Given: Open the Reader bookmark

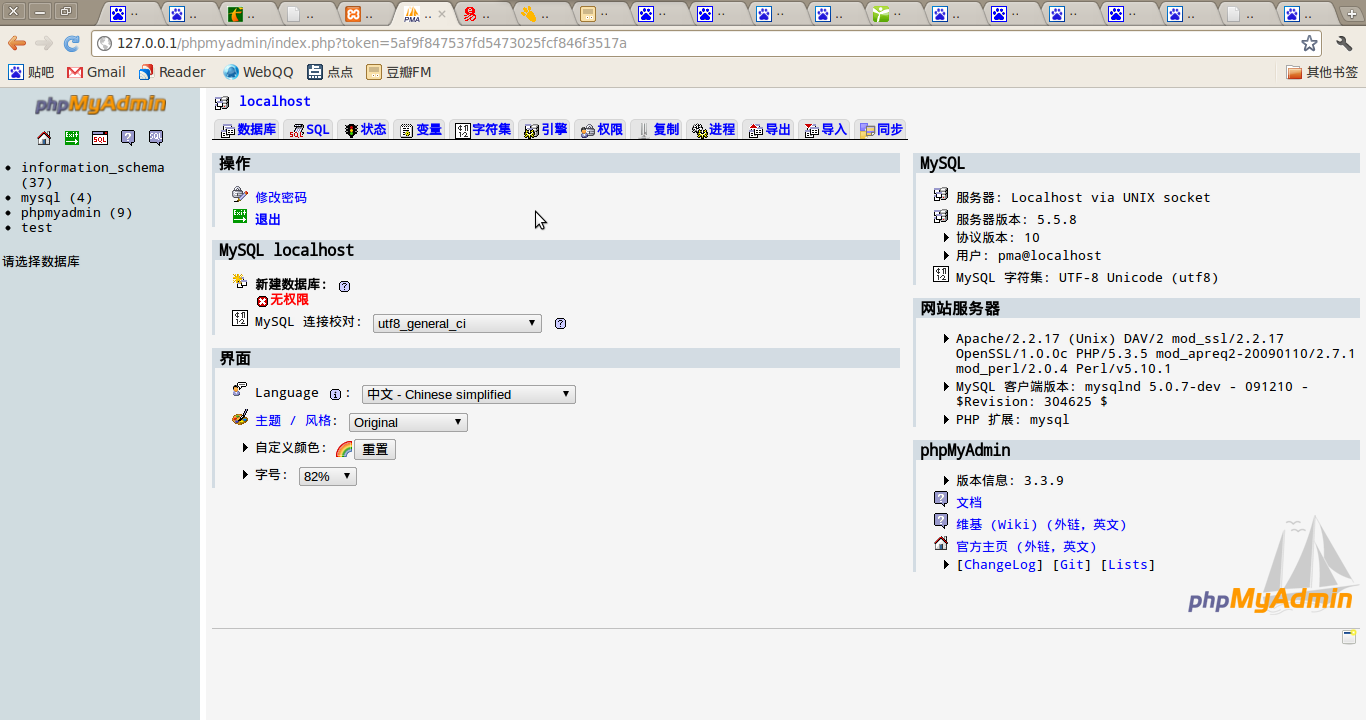Looking at the screenshot, I should (172, 72).
